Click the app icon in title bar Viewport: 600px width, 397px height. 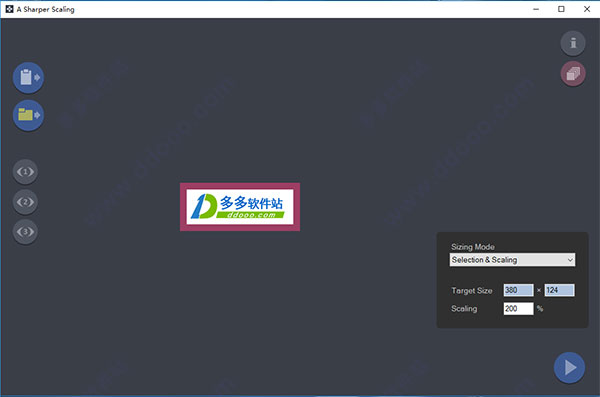tap(9, 9)
